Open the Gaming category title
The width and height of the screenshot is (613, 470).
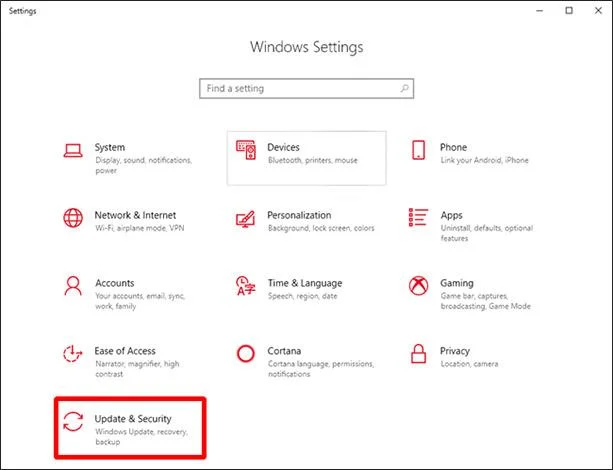457,283
